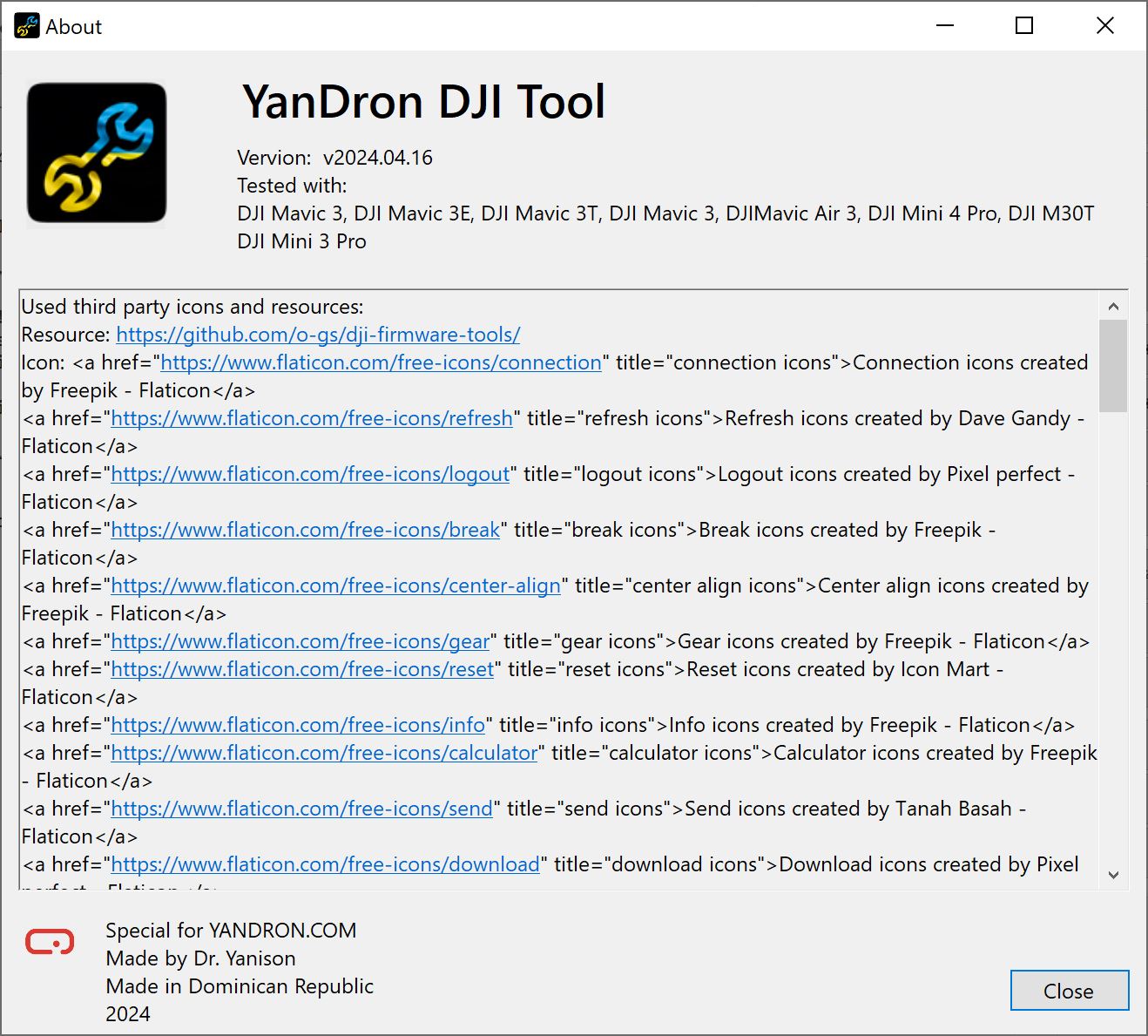Click the scrollbar down arrow
The image size is (1148, 1036).
coord(1113,875)
